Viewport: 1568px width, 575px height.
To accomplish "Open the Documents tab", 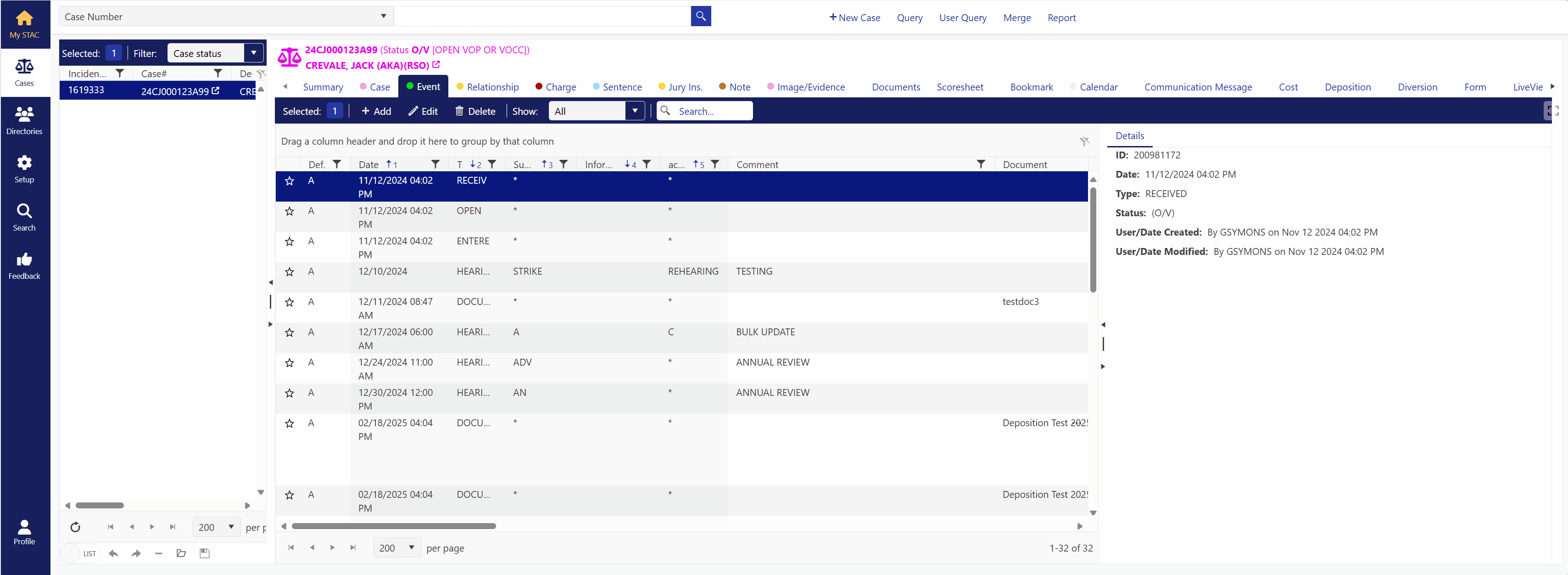I will pyautogui.click(x=895, y=87).
